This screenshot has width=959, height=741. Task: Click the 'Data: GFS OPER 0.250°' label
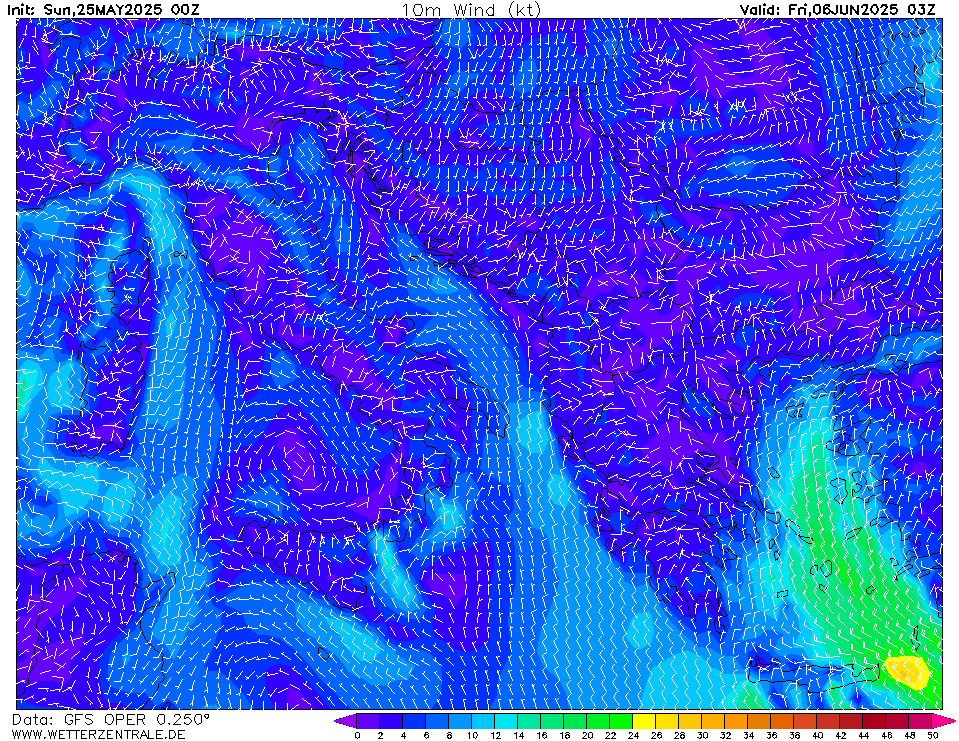[x=111, y=720]
